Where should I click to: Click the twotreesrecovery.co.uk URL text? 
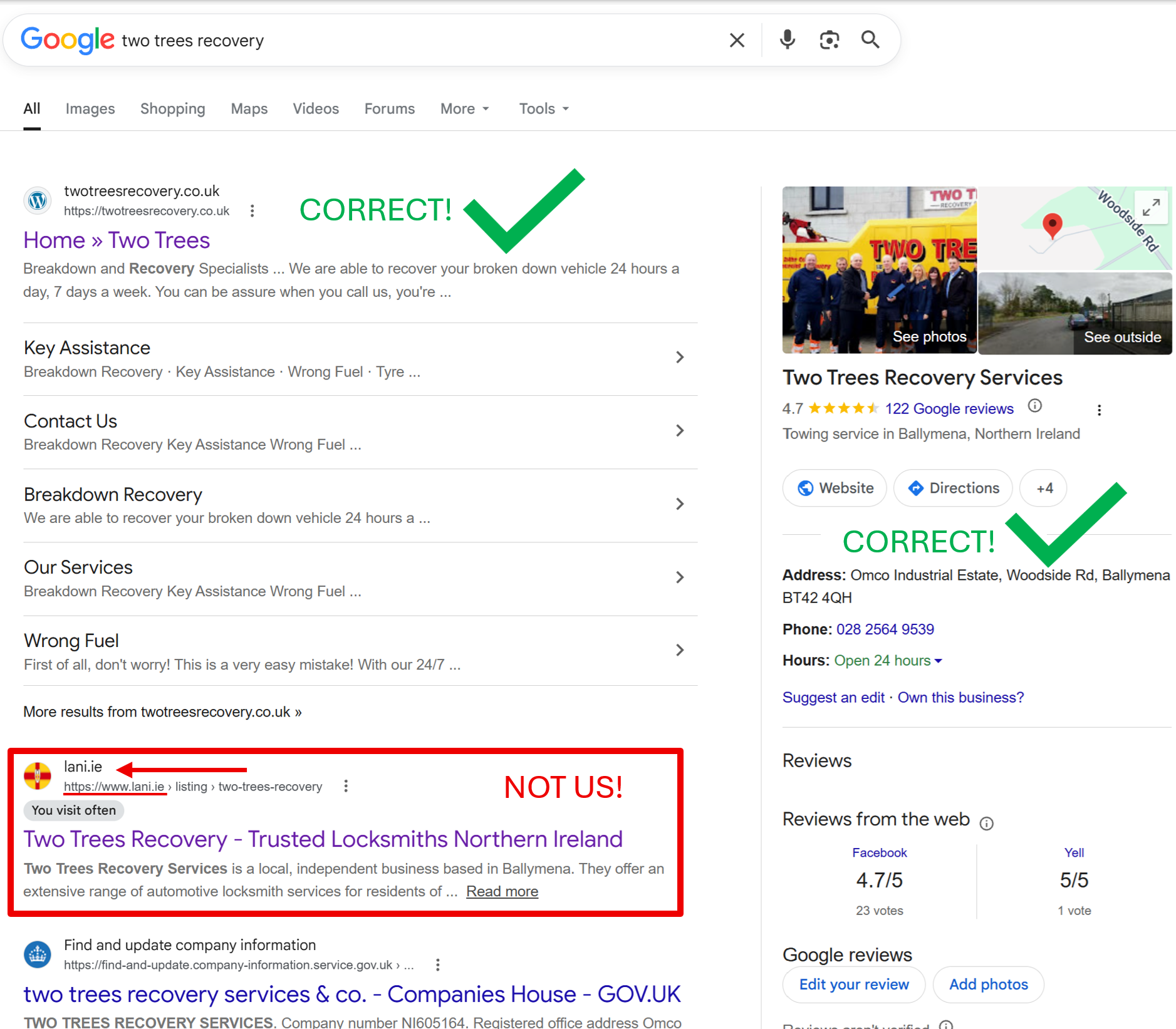[x=147, y=211]
